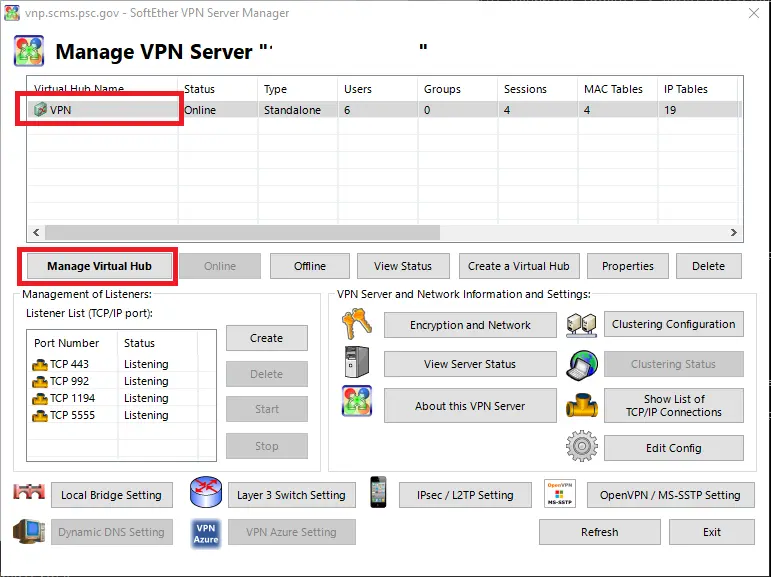Click Create a Virtual Hub
The image size is (771, 577).
pyautogui.click(x=519, y=266)
